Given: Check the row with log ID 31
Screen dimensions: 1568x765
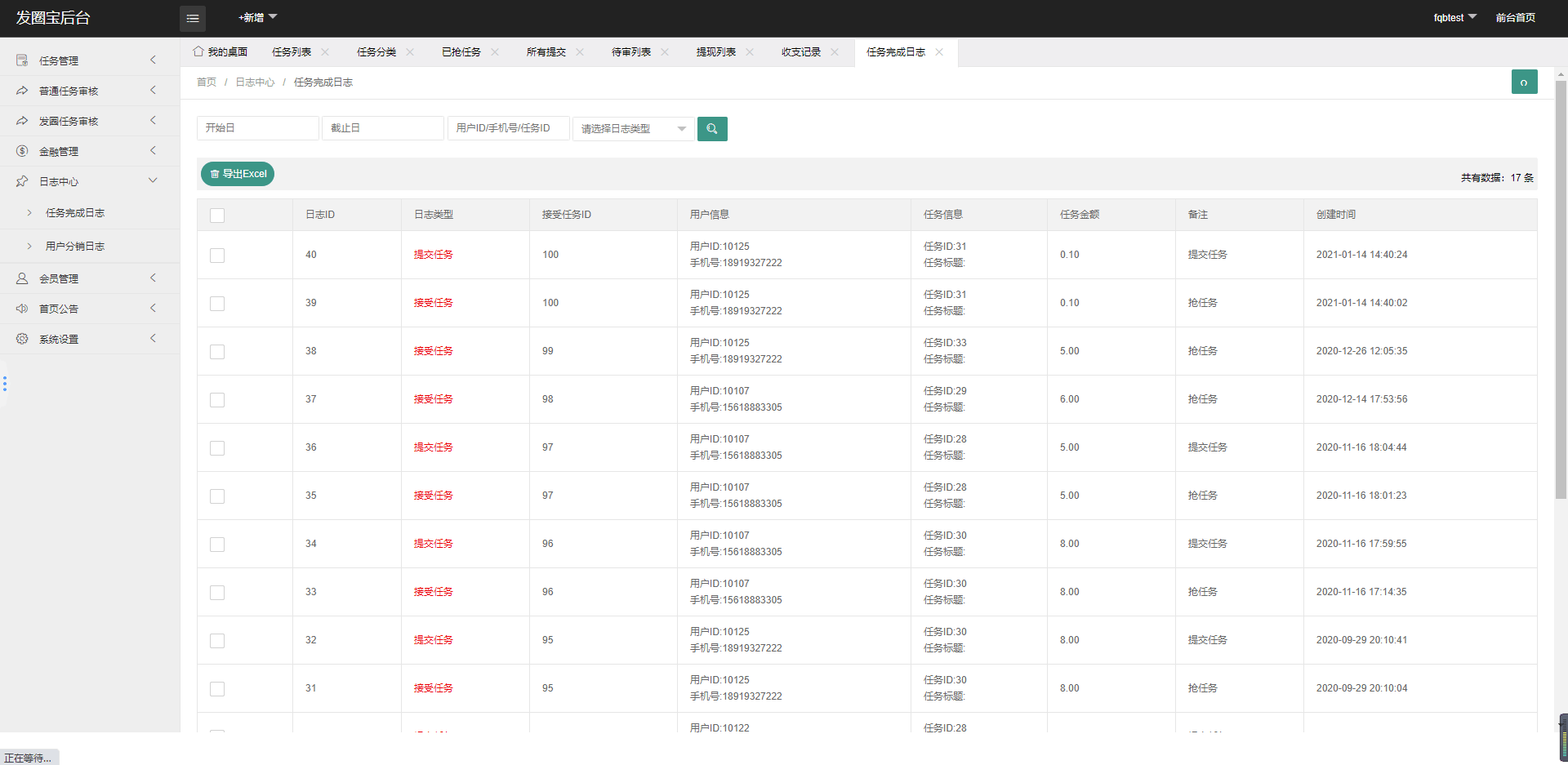Looking at the screenshot, I should 217,689.
